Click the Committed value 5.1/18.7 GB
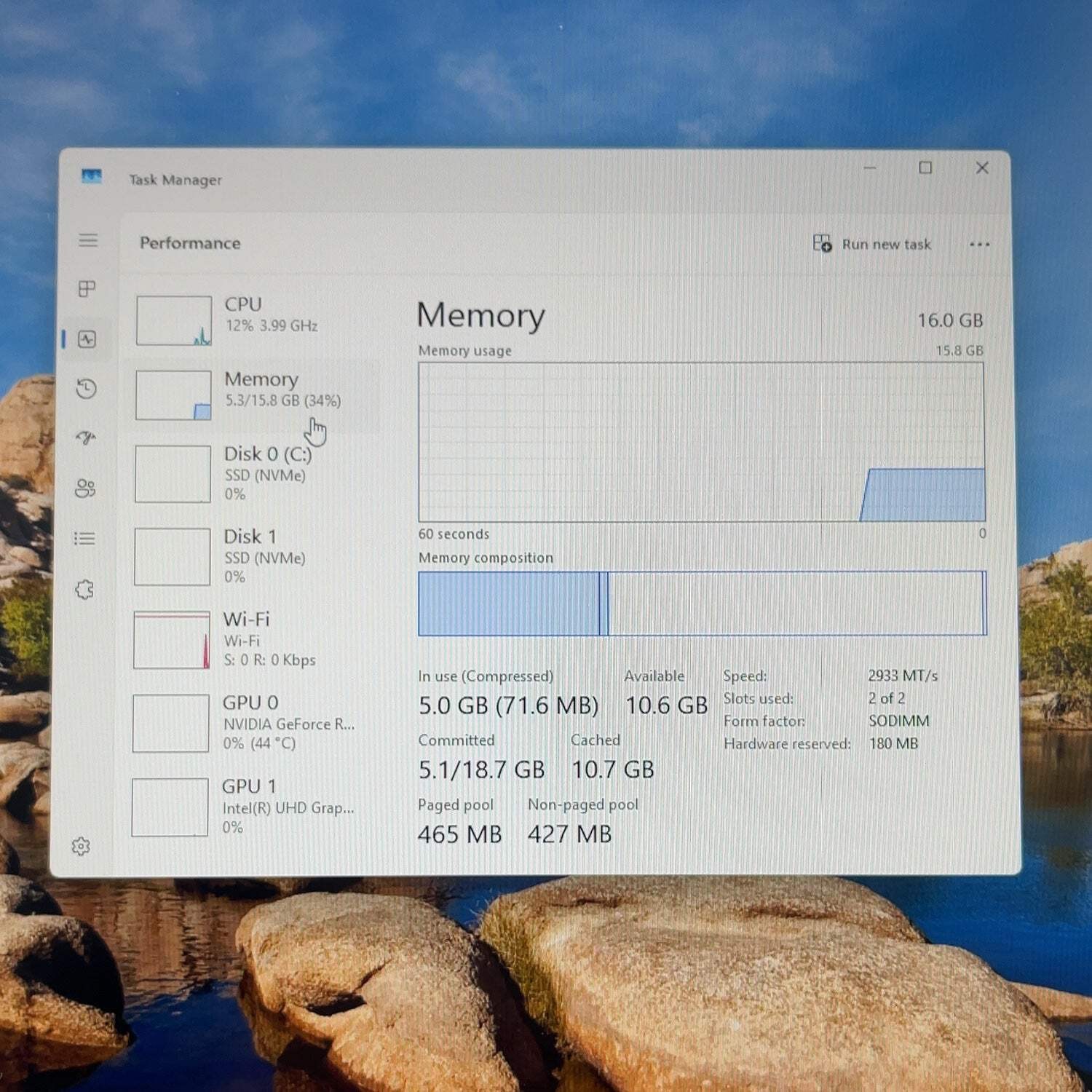The image size is (1092, 1092). point(481,769)
